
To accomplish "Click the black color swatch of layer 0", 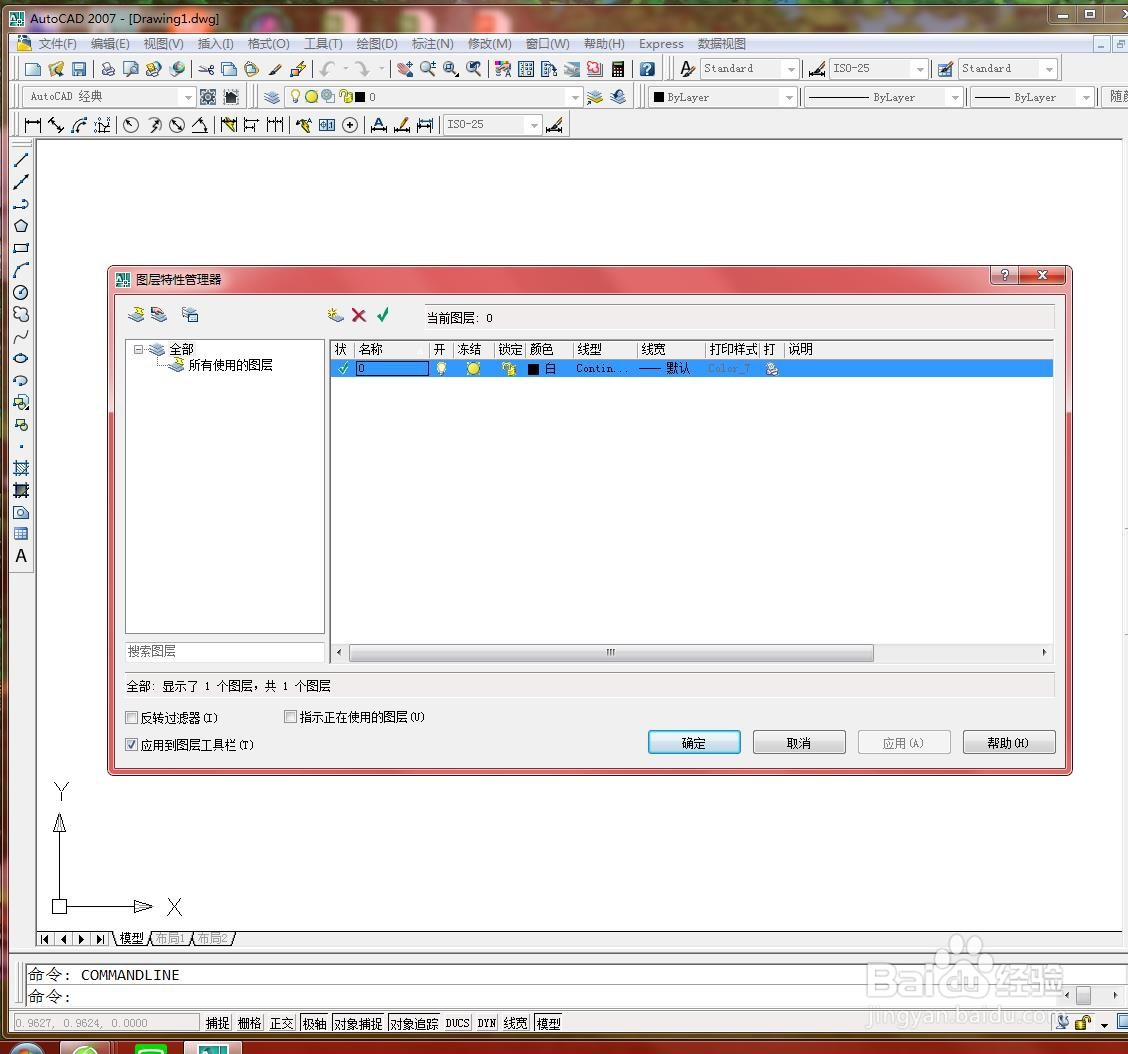I will click(533, 369).
